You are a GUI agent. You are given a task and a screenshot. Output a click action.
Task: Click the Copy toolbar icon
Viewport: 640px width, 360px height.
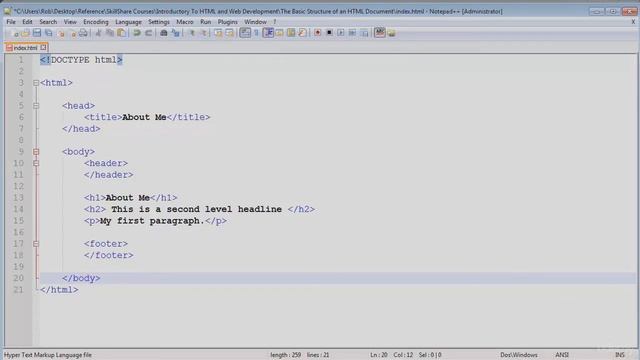110,33
